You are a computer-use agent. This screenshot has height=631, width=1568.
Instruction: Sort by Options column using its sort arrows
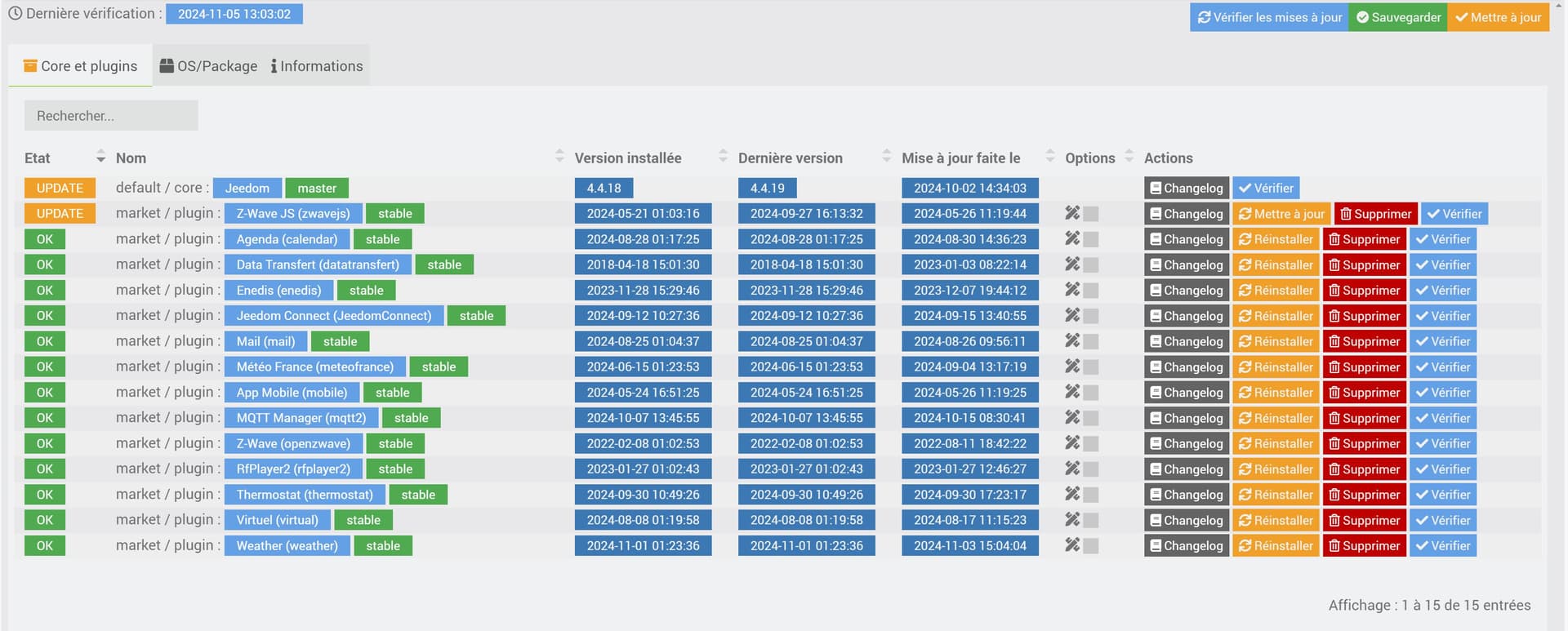click(1129, 156)
